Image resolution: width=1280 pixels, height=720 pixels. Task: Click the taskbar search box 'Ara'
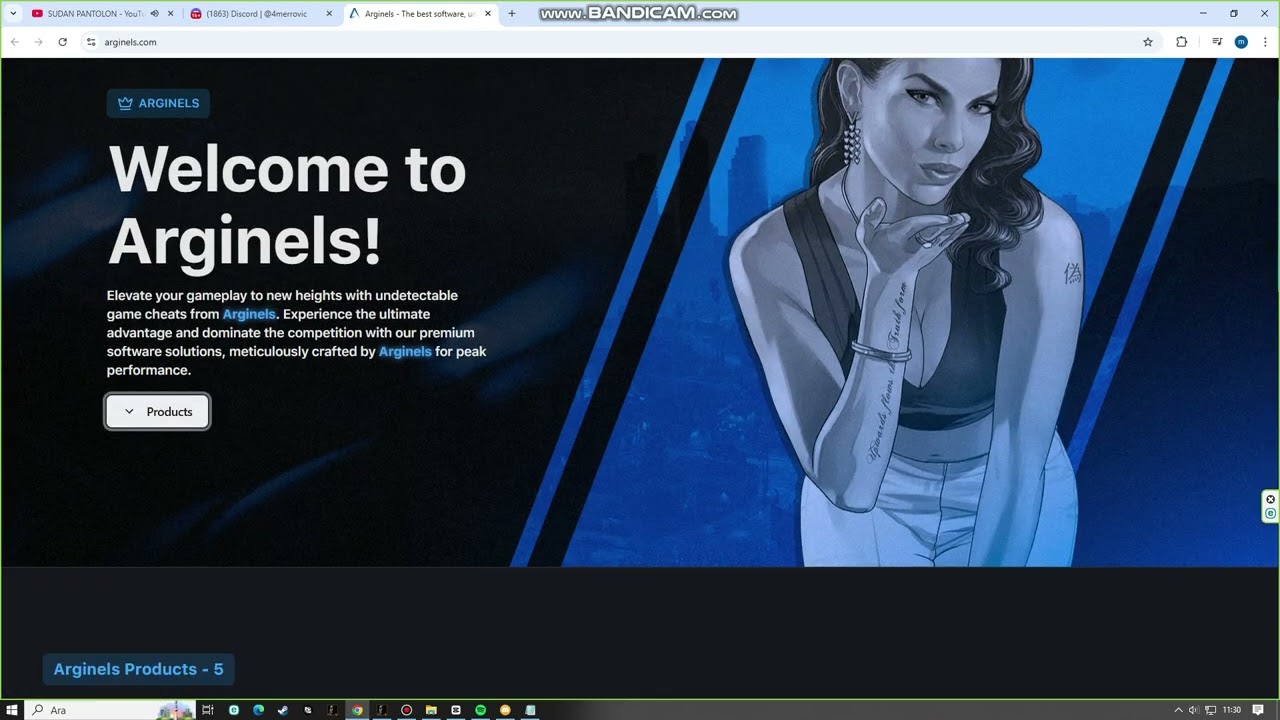pyautogui.click(x=110, y=710)
